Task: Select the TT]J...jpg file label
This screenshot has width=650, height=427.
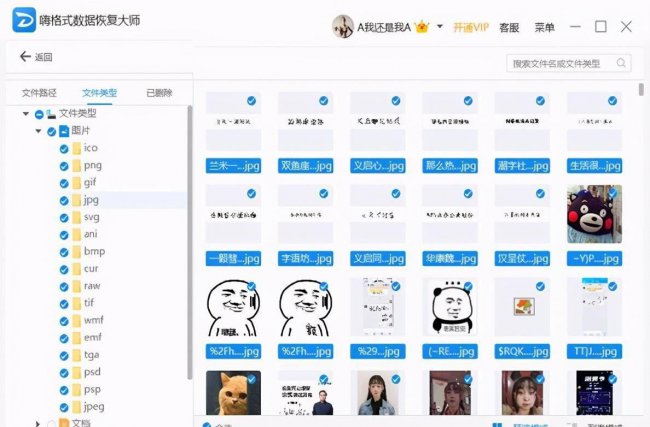Action: pyautogui.click(x=594, y=352)
